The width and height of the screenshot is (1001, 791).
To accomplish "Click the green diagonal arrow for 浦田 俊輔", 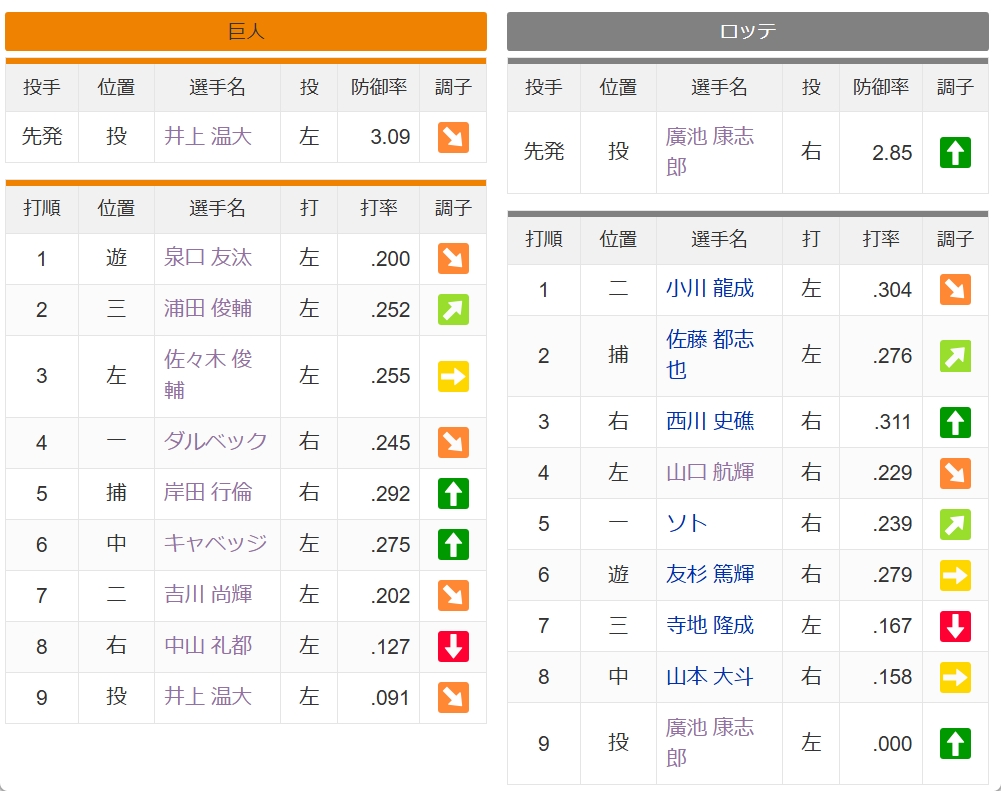I will pyautogui.click(x=453, y=310).
